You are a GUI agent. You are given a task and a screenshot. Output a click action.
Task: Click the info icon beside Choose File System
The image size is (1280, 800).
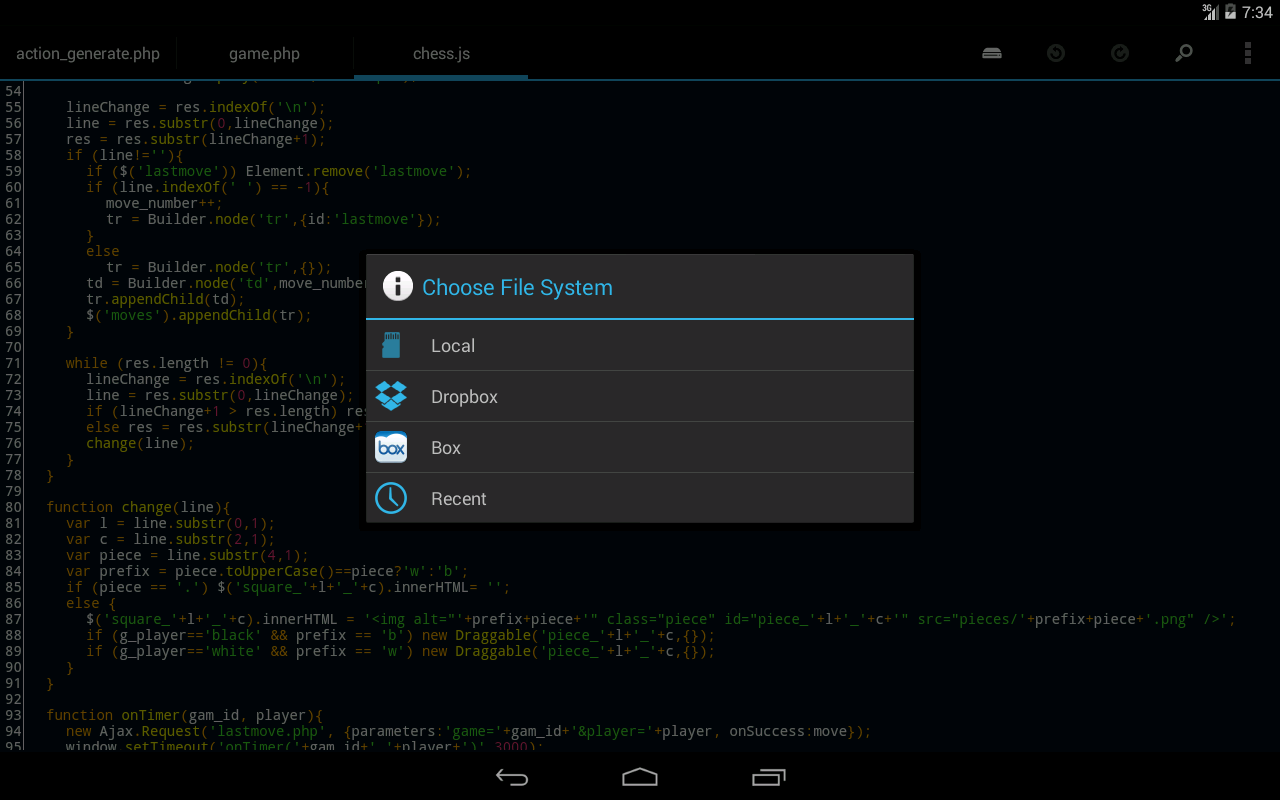(397, 286)
